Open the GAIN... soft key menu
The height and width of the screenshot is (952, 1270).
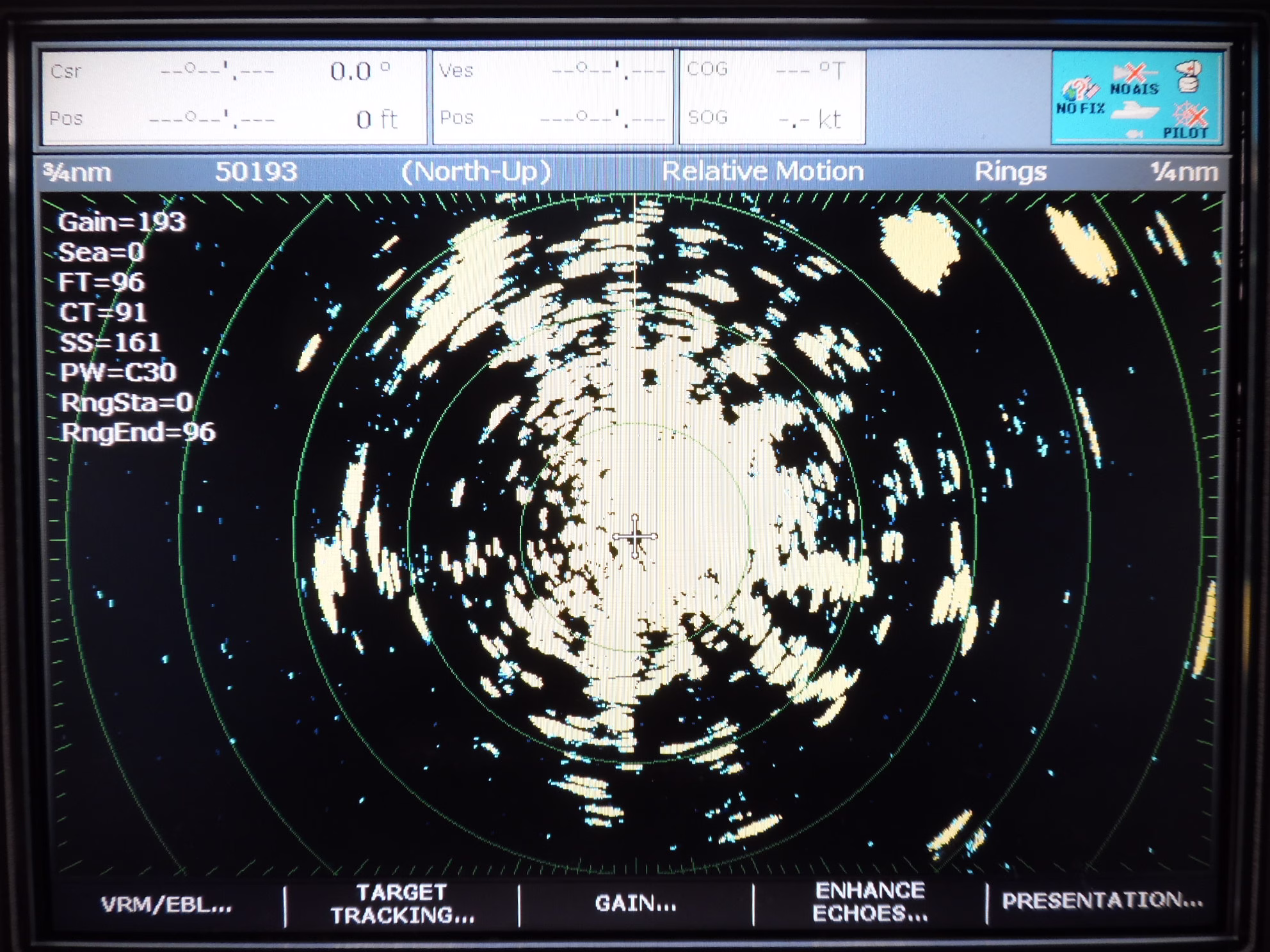pos(636,903)
